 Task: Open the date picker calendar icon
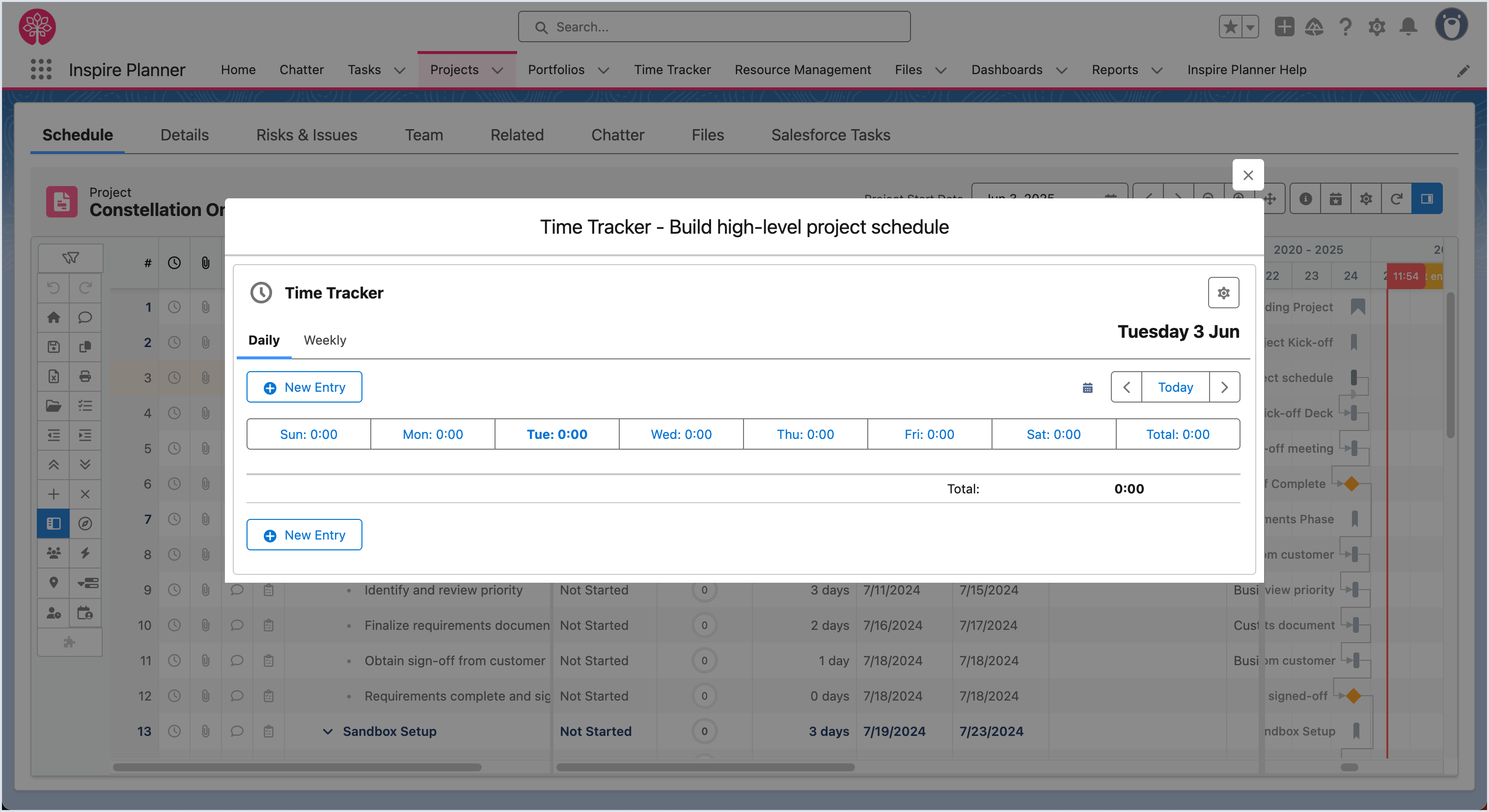[1087, 387]
